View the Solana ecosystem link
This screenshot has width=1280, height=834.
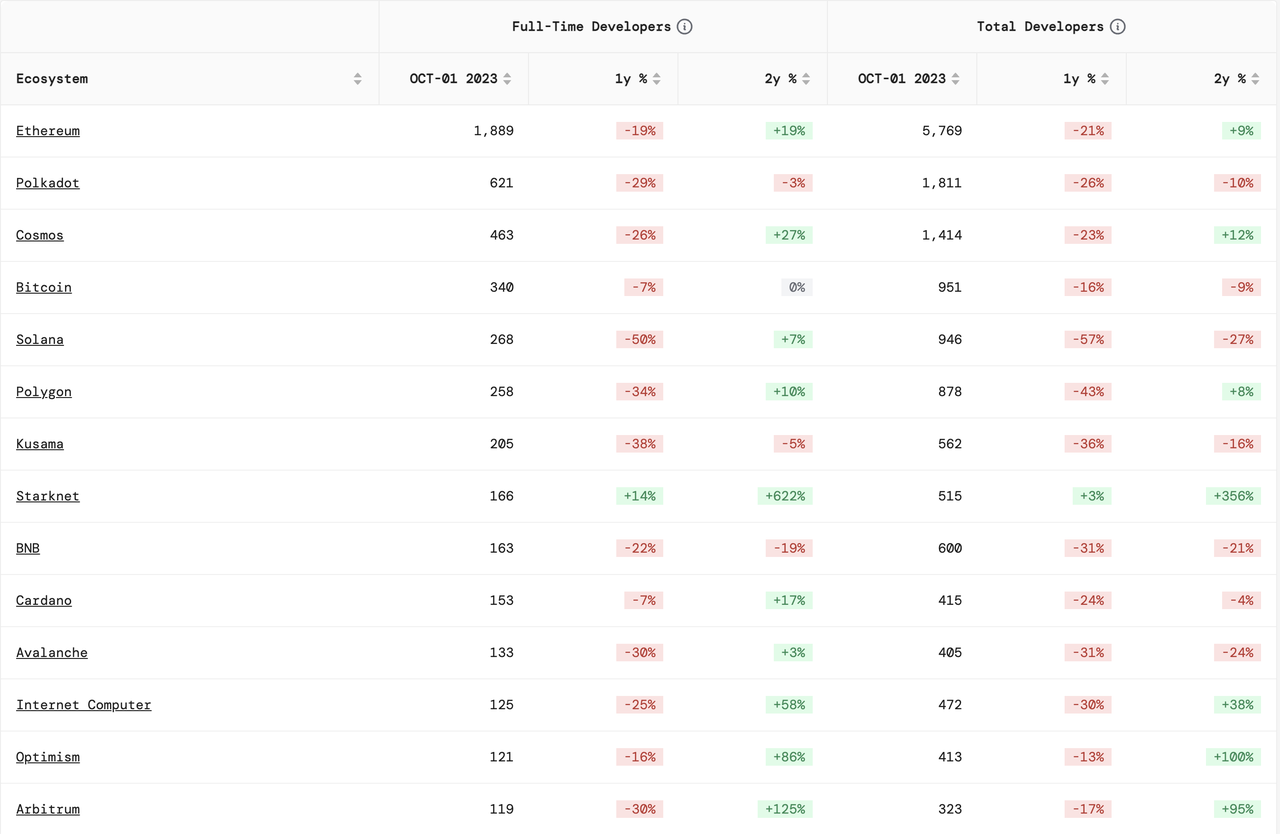pyautogui.click(x=40, y=339)
